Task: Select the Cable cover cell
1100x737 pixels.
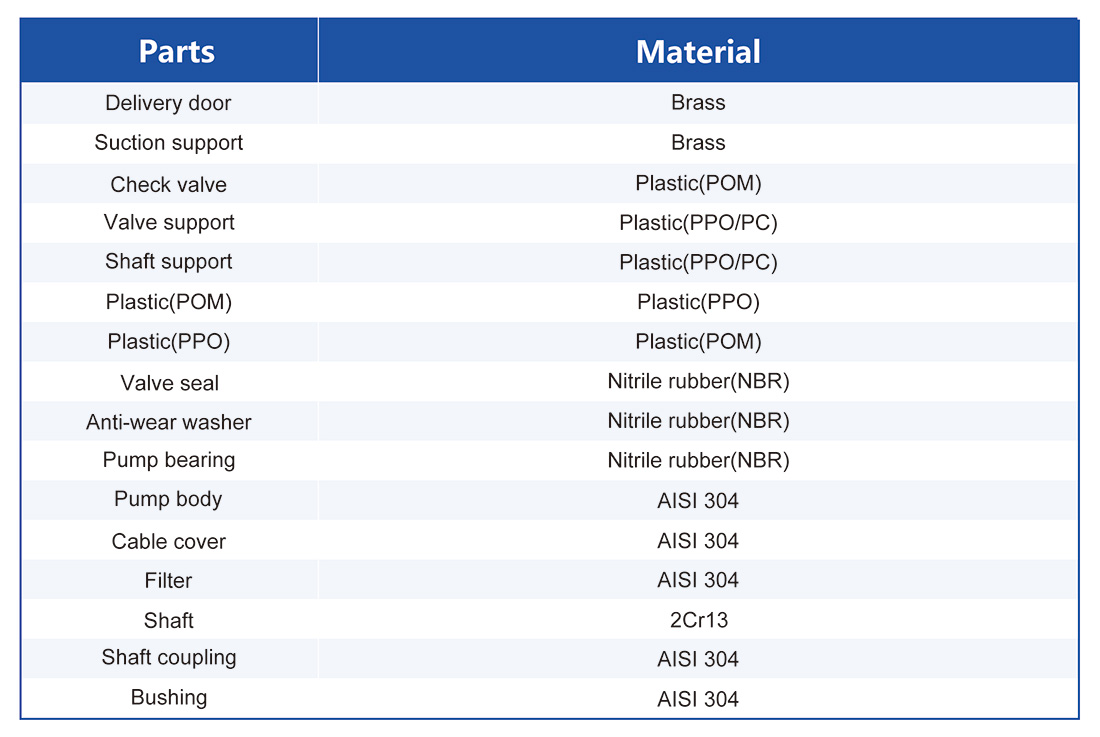Action: (x=168, y=541)
